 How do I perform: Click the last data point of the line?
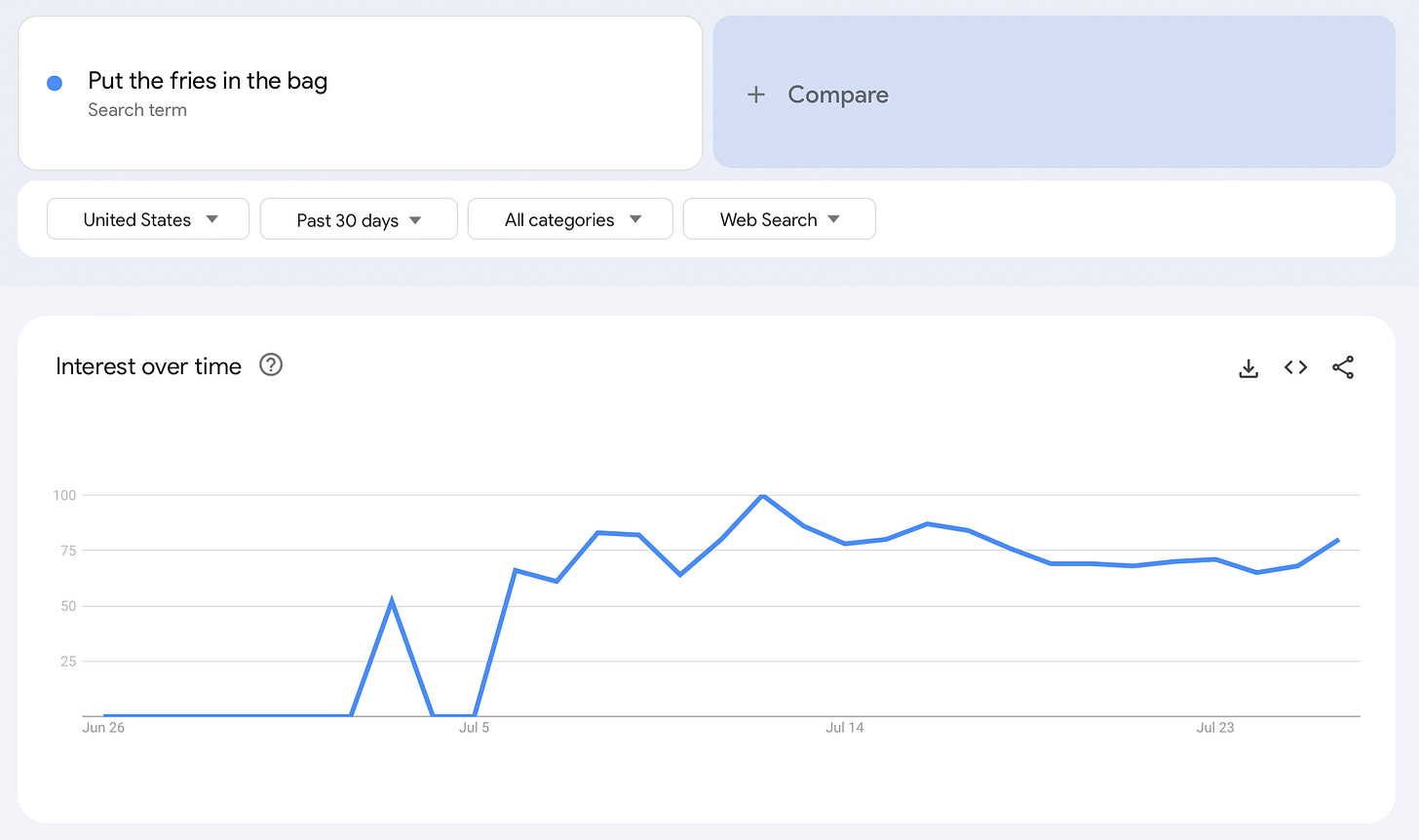(x=1338, y=540)
